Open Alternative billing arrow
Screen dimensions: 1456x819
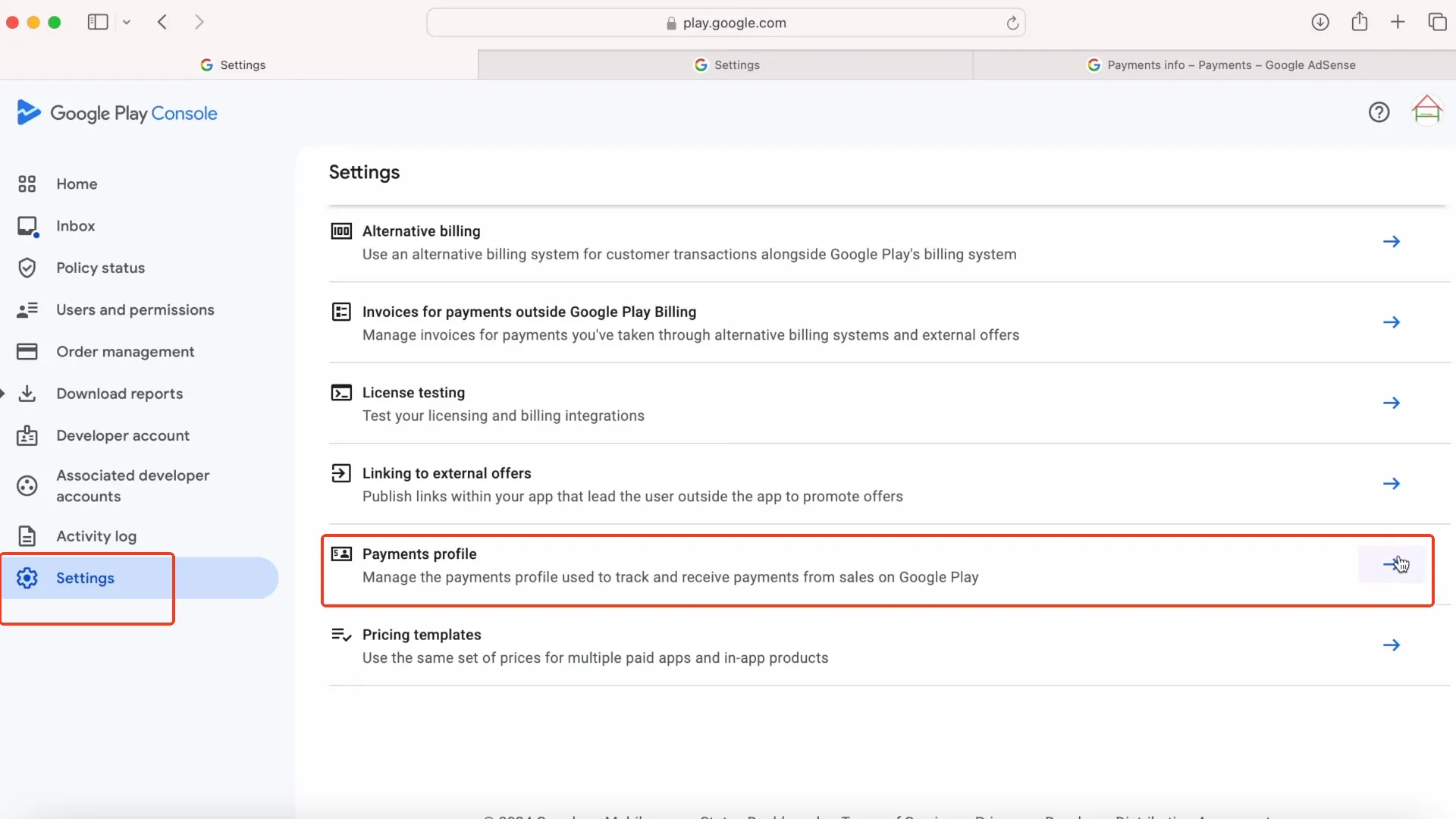pos(1392,242)
